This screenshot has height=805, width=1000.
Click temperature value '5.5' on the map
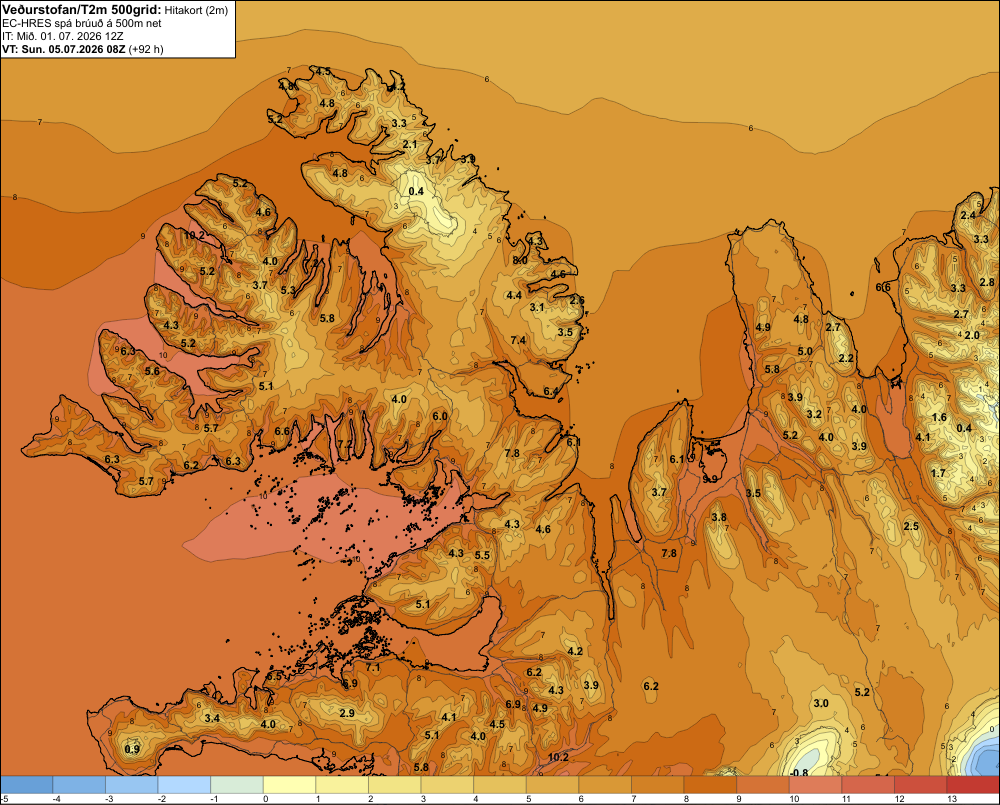pos(482,555)
